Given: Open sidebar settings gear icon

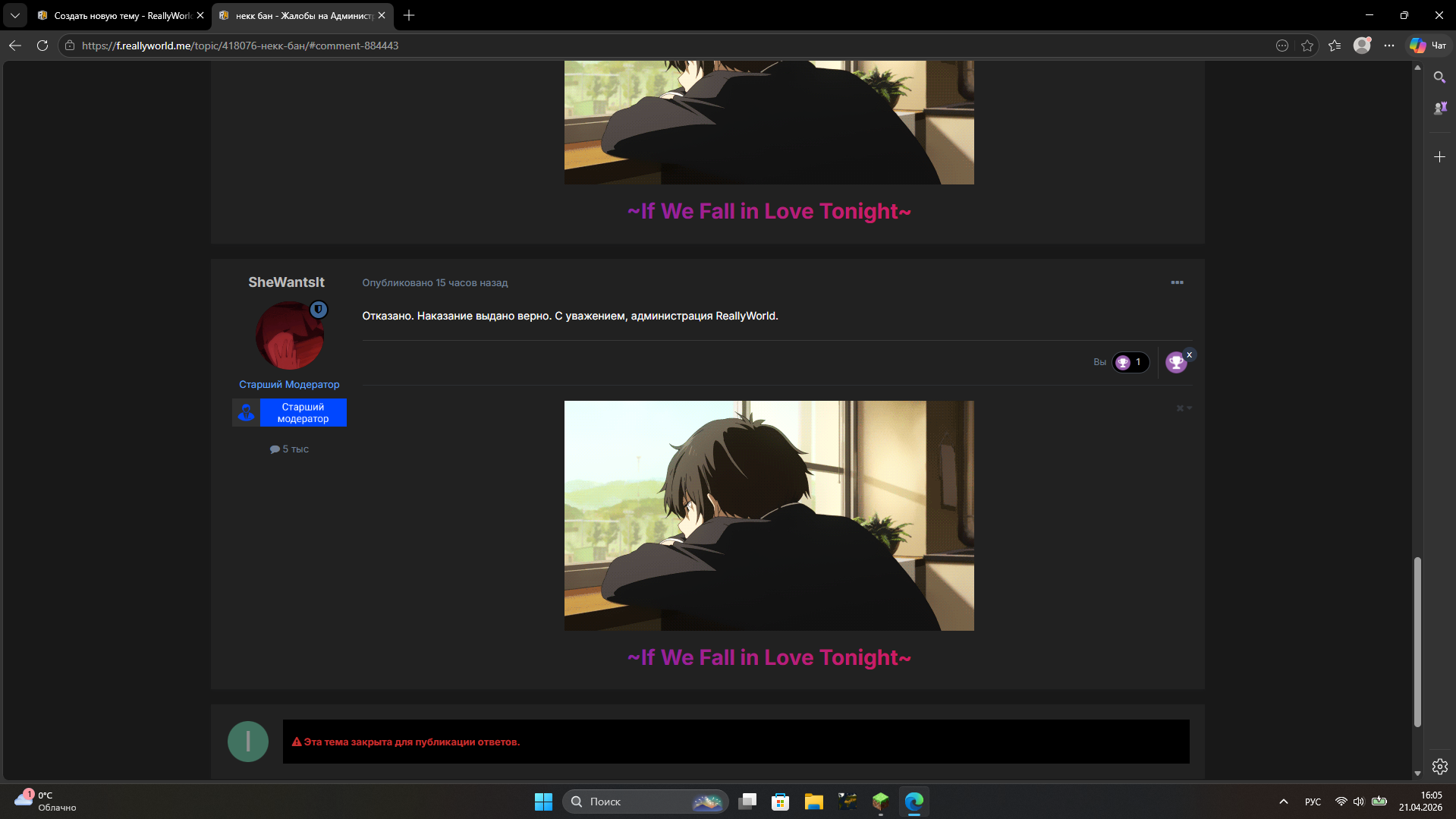Looking at the screenshot, I should [1439, 767].
